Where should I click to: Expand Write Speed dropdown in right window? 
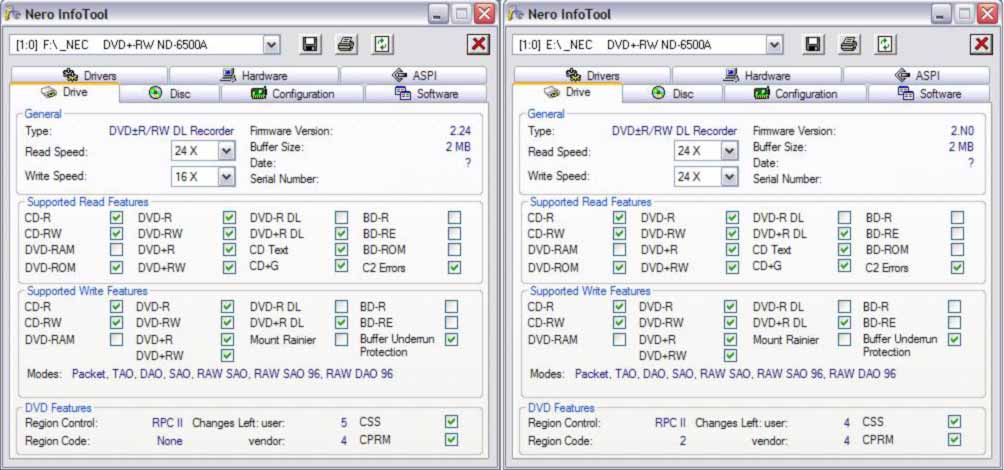[729, 176]
